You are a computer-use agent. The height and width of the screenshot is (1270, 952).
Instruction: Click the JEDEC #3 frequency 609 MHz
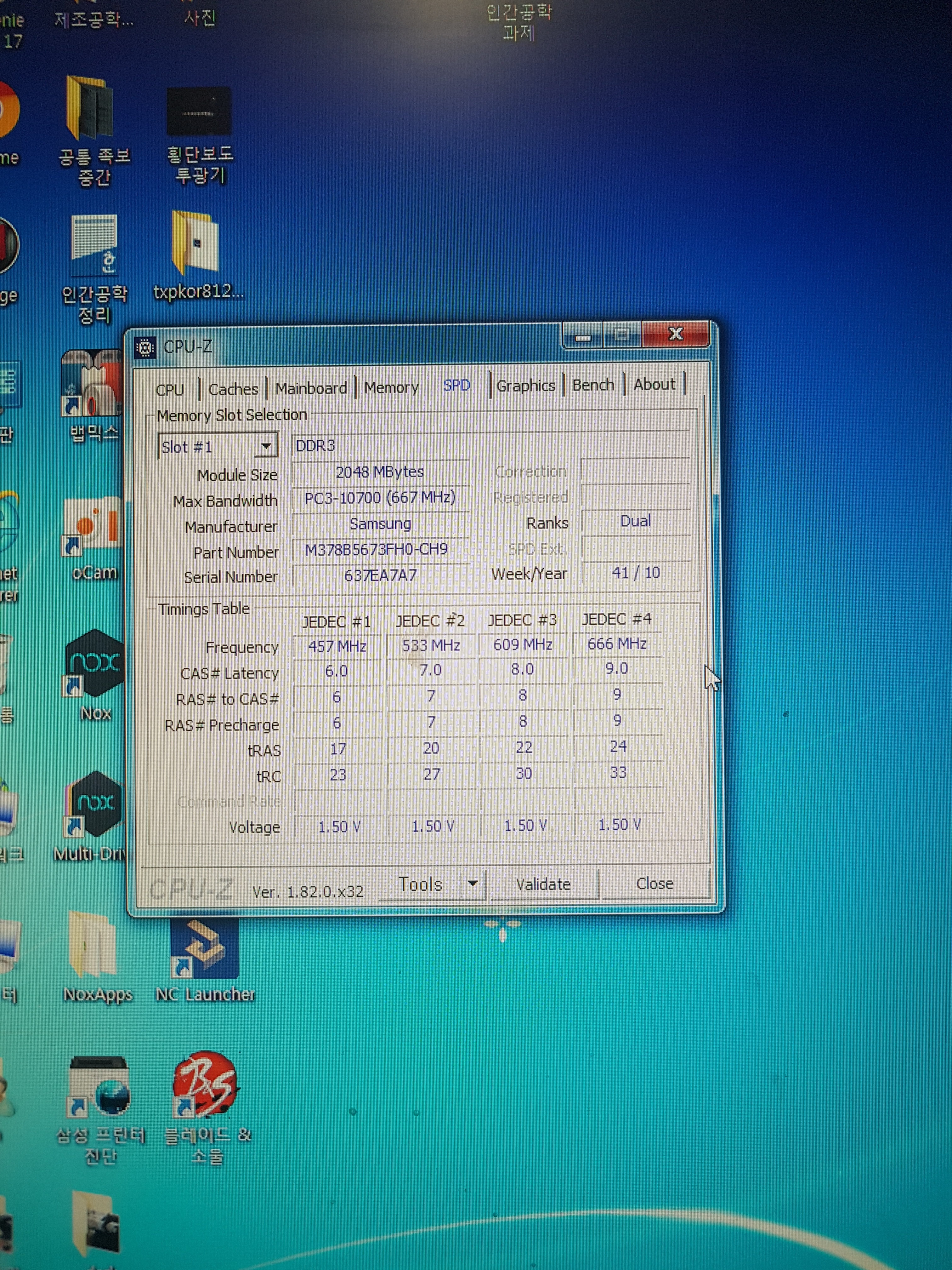tap(523, 644)
